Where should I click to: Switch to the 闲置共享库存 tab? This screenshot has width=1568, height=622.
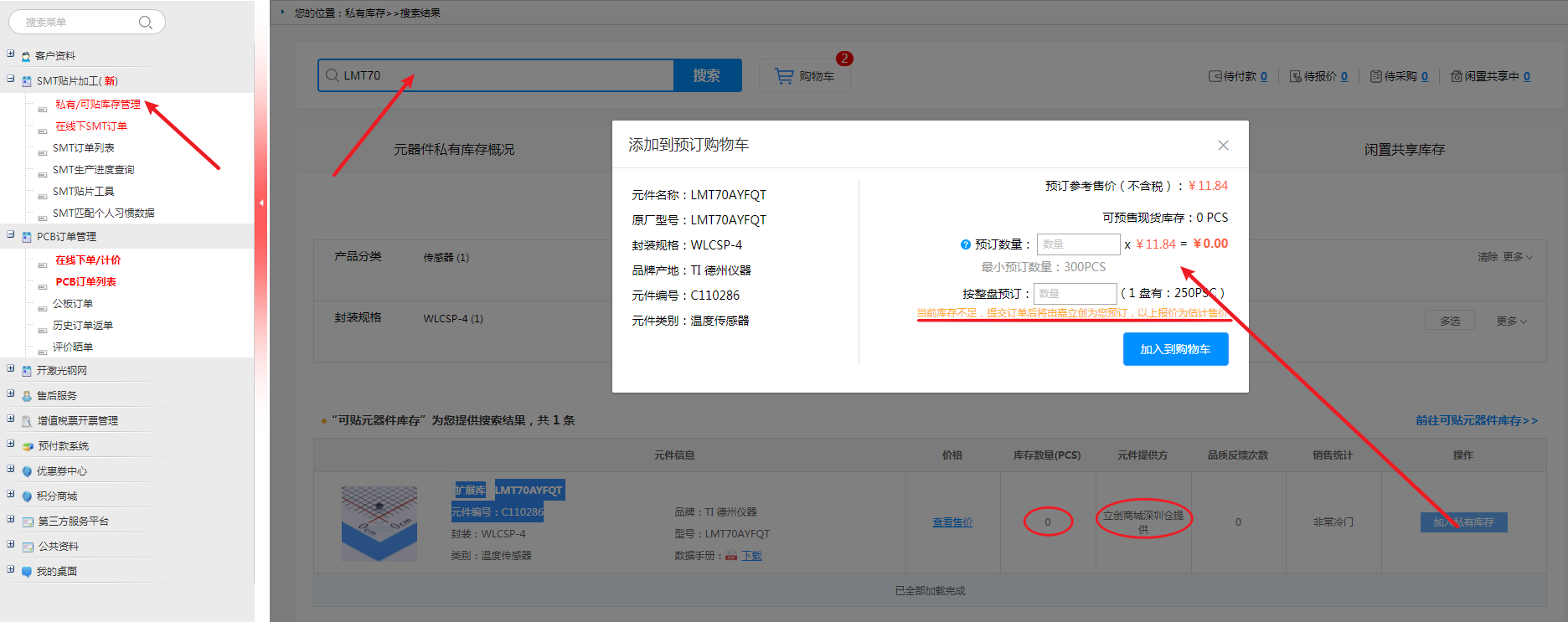1404,150
